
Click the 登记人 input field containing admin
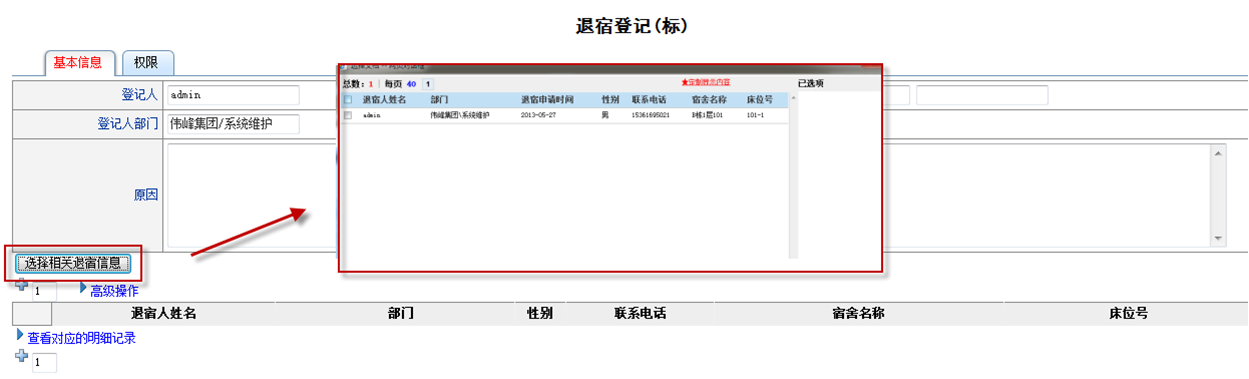(233, 95)
